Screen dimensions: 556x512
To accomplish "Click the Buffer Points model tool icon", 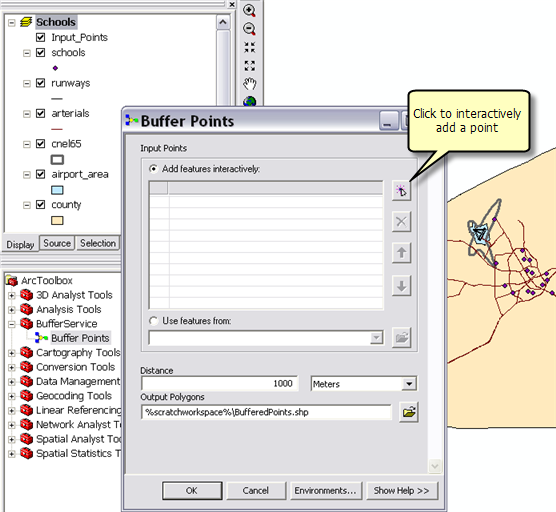I will pyautogui.click(x=41, y=338).
